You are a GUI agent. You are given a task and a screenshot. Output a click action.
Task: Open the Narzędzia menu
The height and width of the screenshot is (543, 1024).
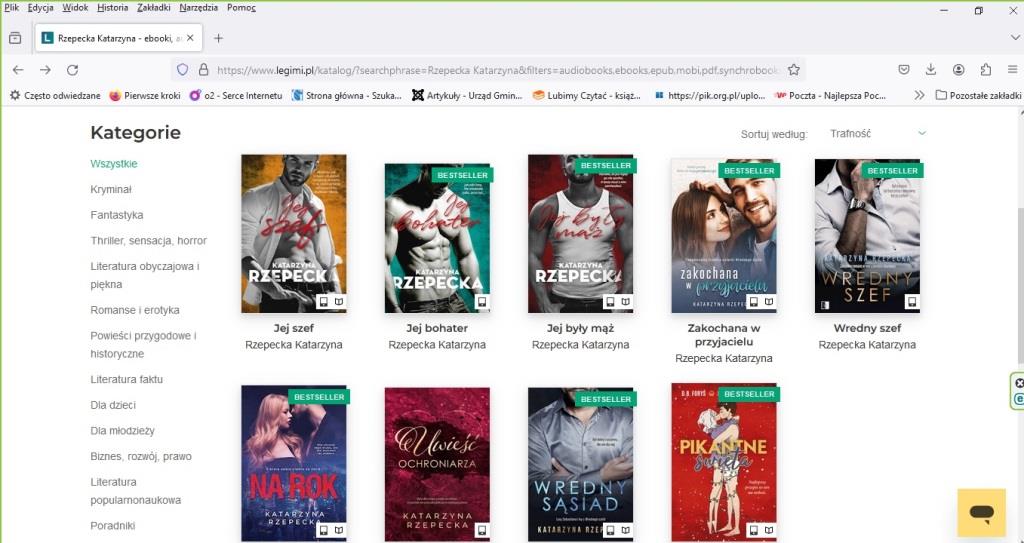[198, 8]
